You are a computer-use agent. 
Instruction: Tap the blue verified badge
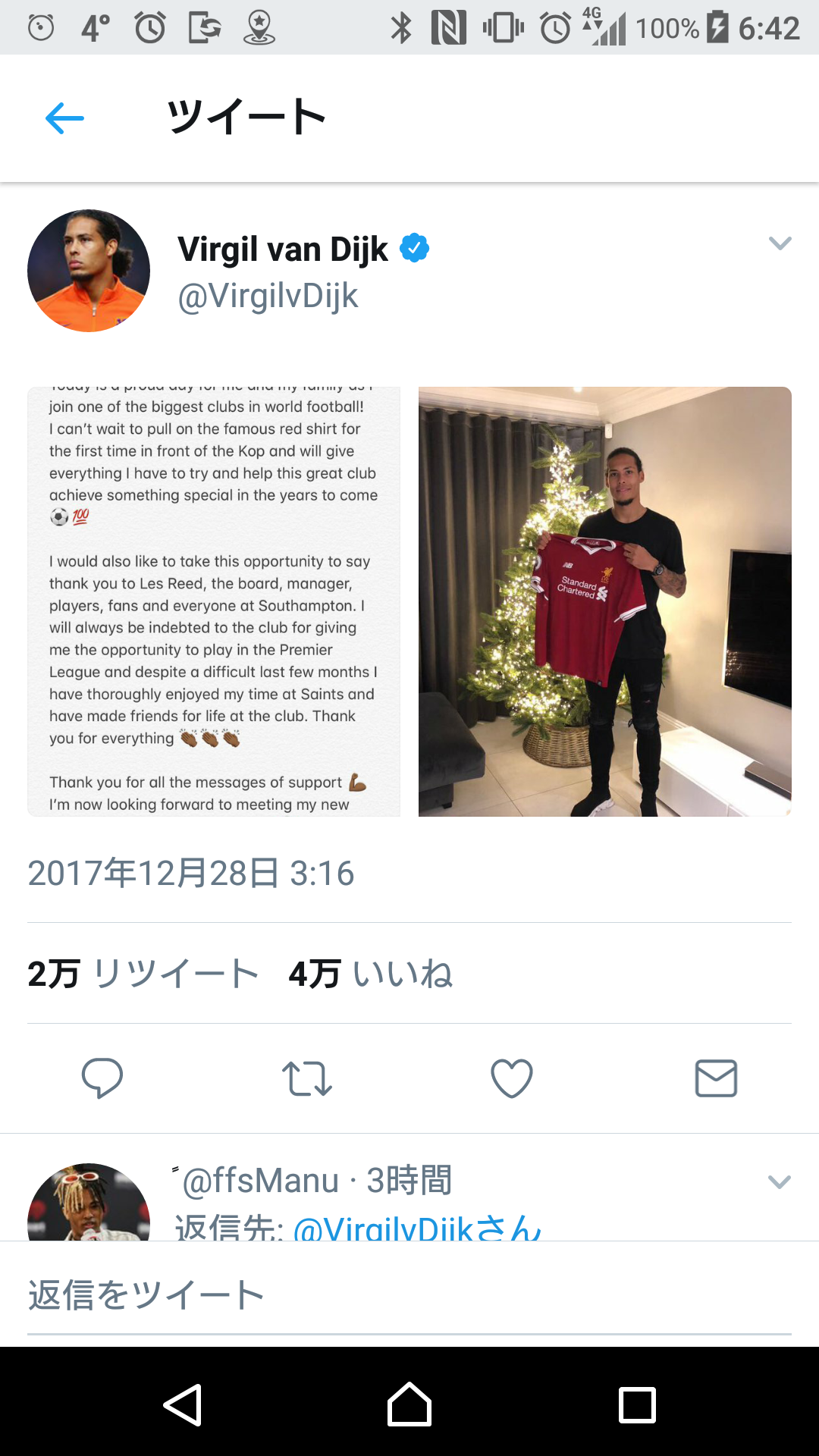point(414,248)
